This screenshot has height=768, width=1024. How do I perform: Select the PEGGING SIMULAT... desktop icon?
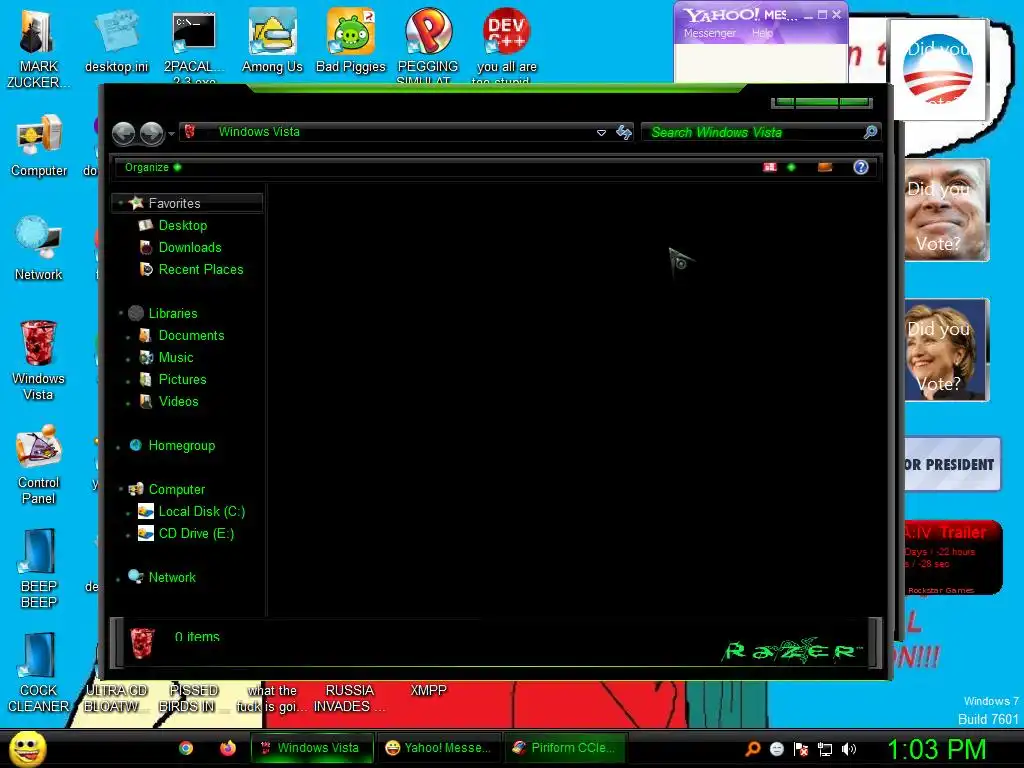[428, 47]
